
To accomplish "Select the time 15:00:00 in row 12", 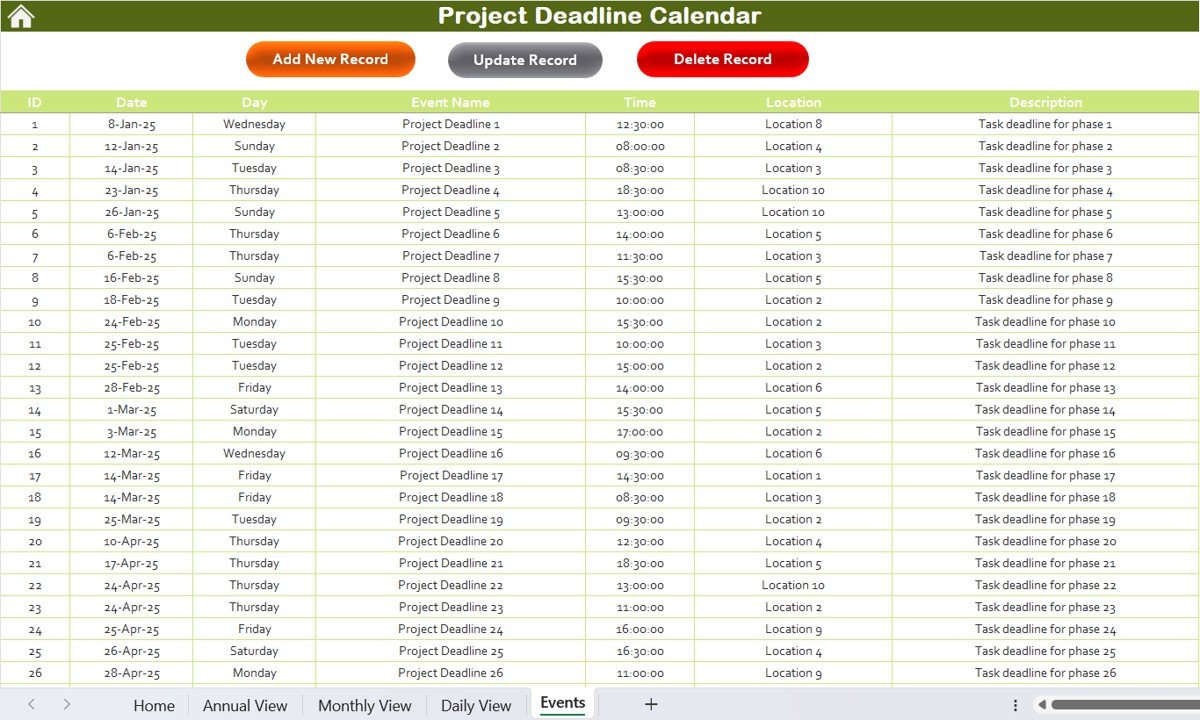I will [640, 366].
